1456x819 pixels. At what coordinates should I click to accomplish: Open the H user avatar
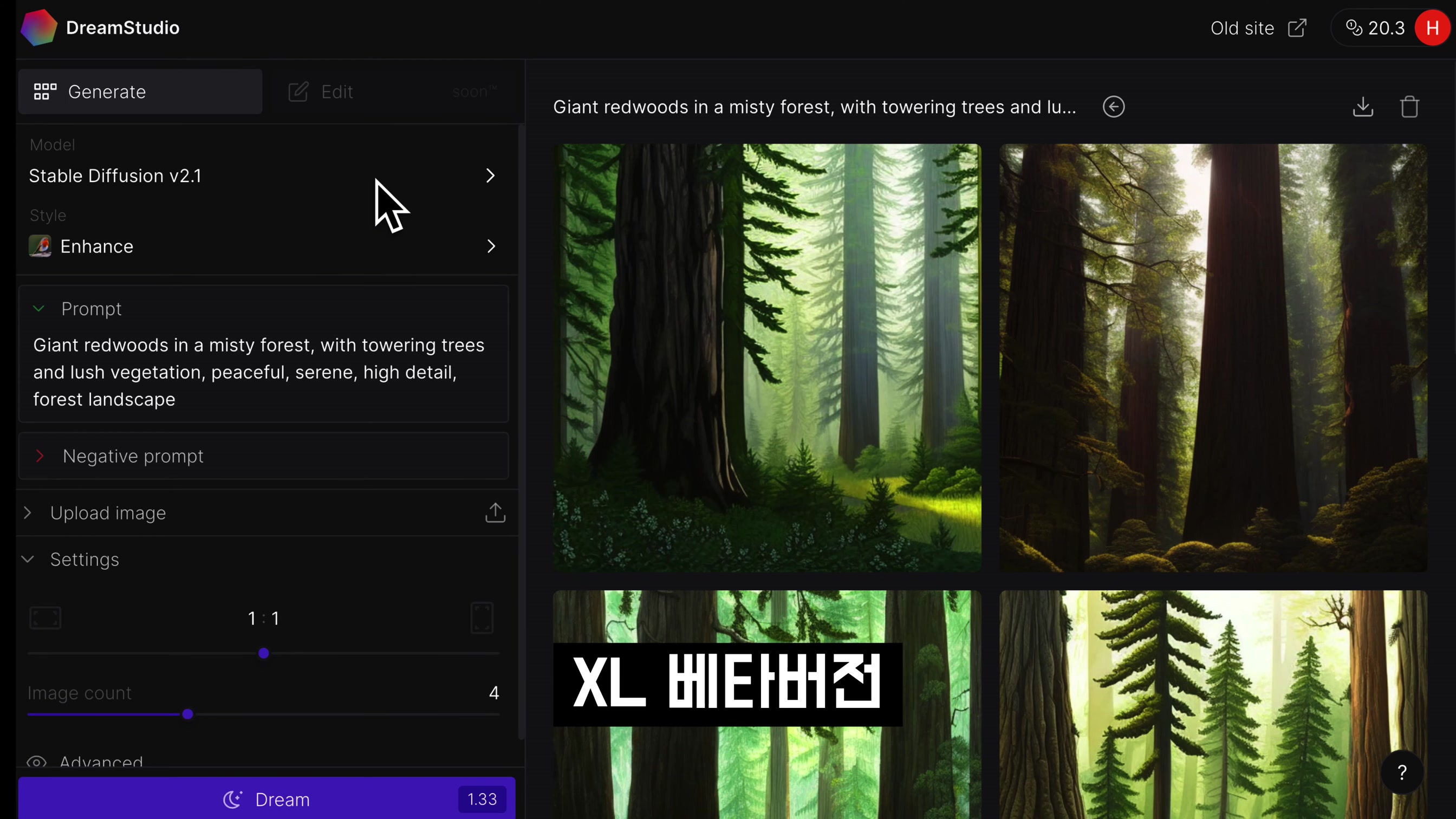pos(1432,28)
